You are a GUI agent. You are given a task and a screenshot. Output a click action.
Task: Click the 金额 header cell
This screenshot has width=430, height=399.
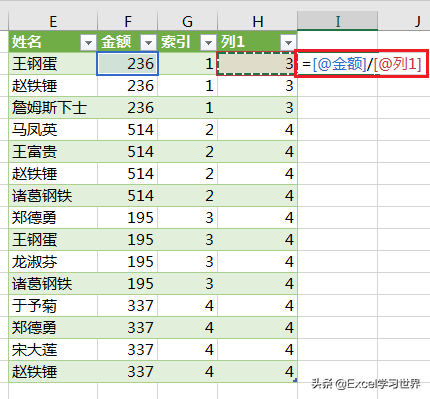click(x=127, y=42)
